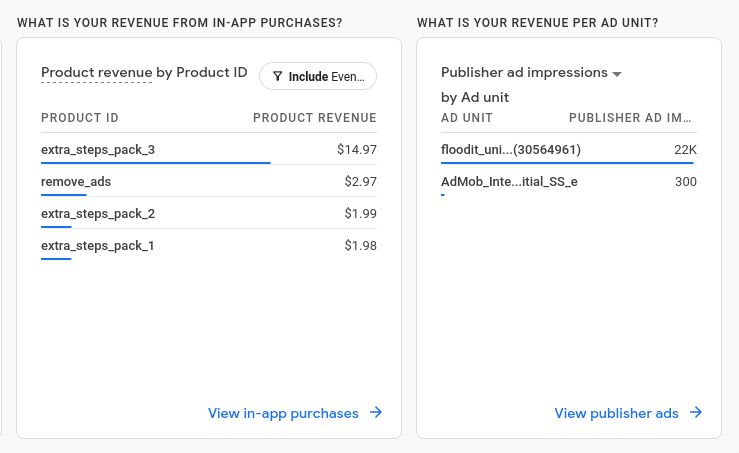
Task: Click AD UNIT column header
Action: click(x=467, y=118)
